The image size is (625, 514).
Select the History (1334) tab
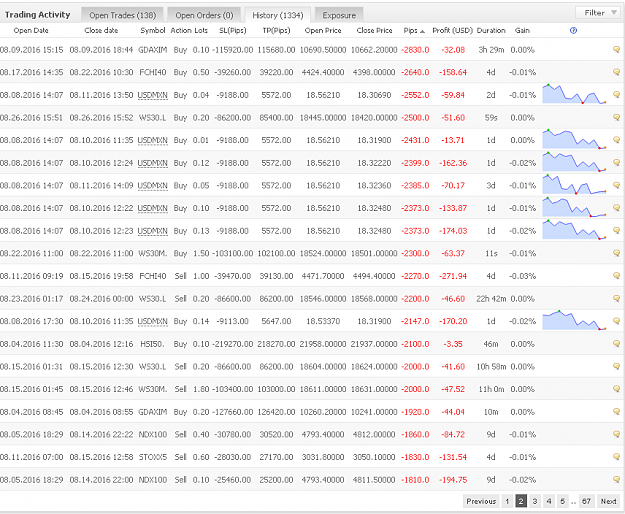click(277, 15)
